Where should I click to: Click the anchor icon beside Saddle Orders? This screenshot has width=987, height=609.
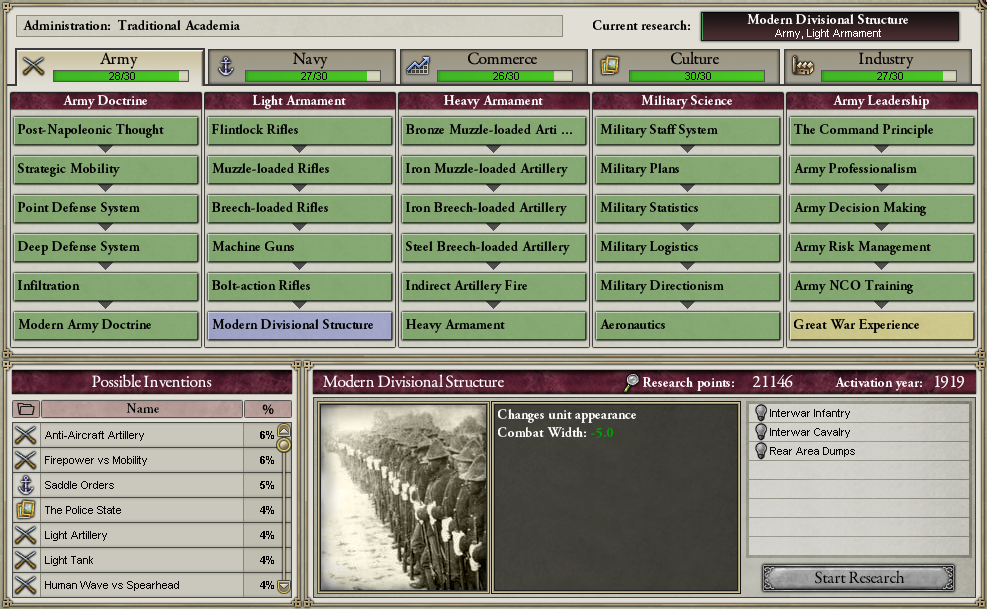(26, 485)
